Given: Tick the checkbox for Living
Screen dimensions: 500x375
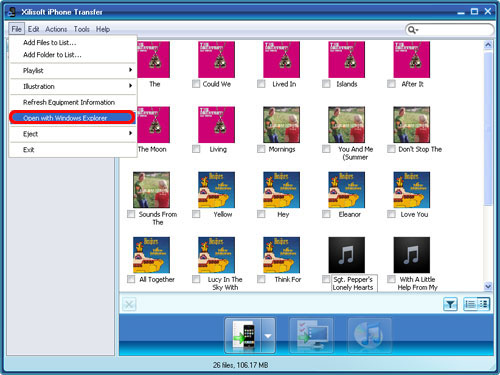Looking at the screenshot, I should coord(196,149).
